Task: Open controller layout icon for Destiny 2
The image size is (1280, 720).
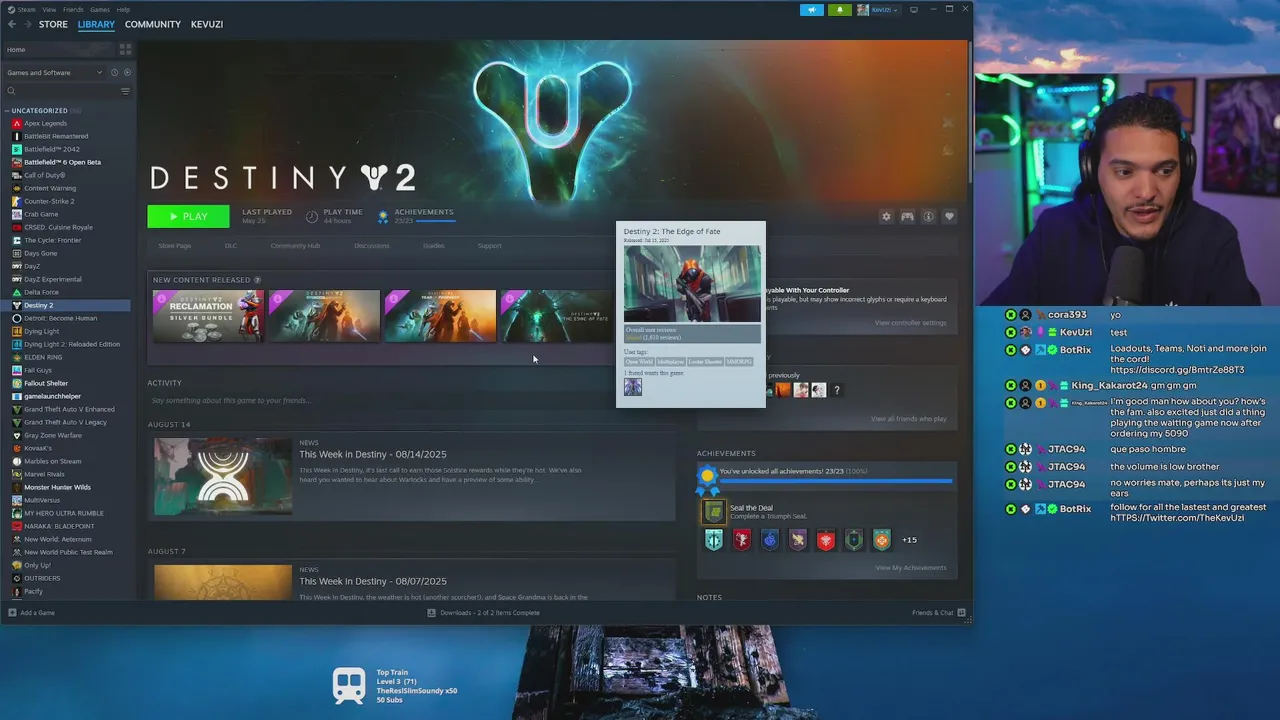Action: click(x=907, y=216)
